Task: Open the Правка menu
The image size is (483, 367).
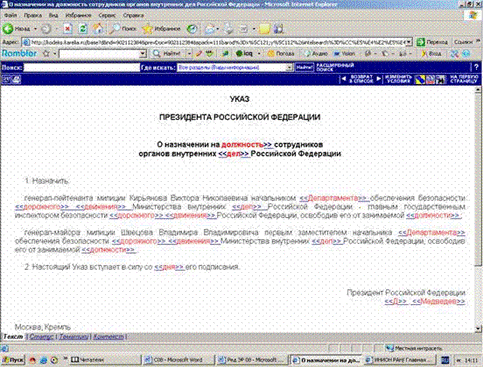Action: [x=33, y=15]
